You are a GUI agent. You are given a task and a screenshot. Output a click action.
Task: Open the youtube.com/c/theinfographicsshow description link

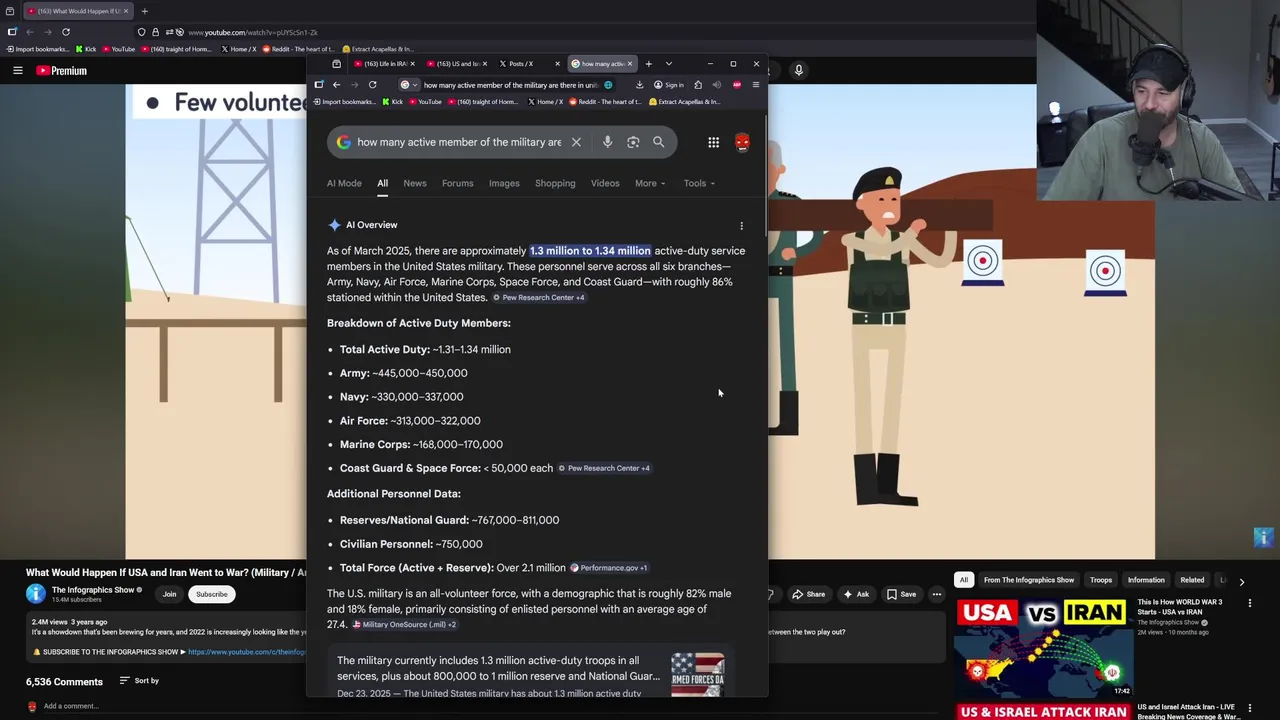click(247, 652)
